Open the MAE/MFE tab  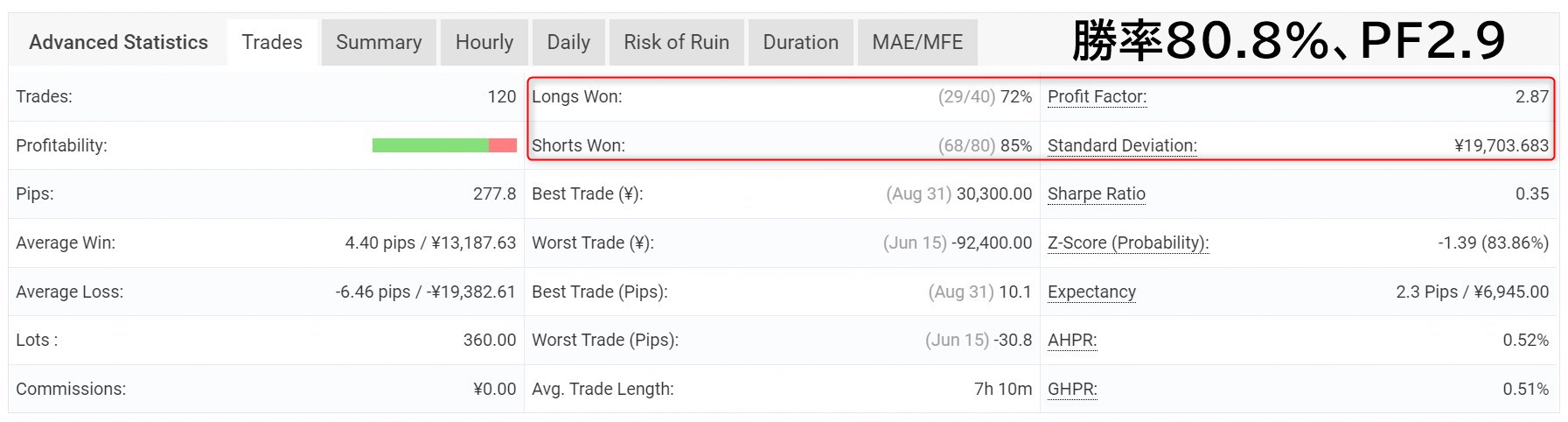917,42
